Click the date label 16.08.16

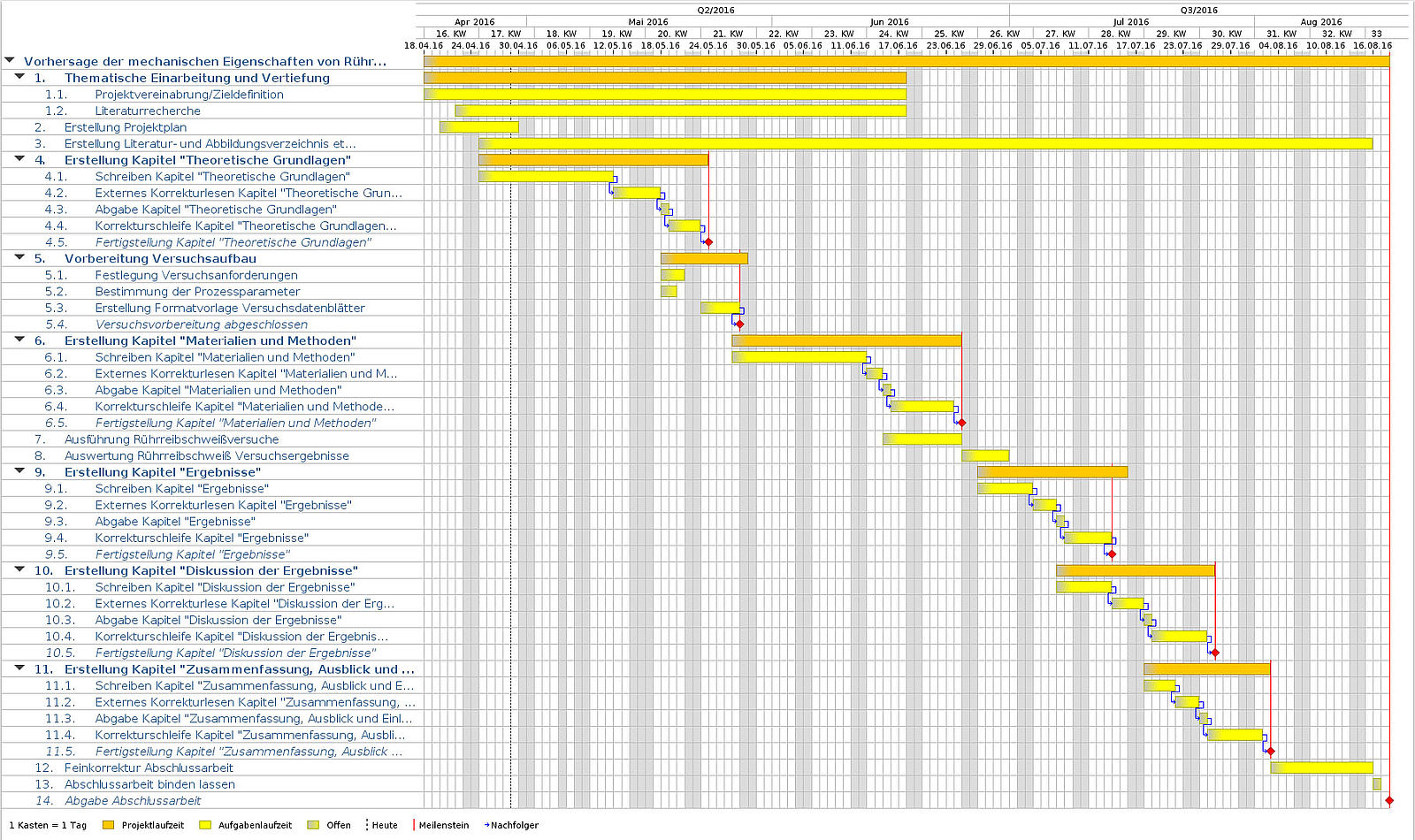[1373, 45]
